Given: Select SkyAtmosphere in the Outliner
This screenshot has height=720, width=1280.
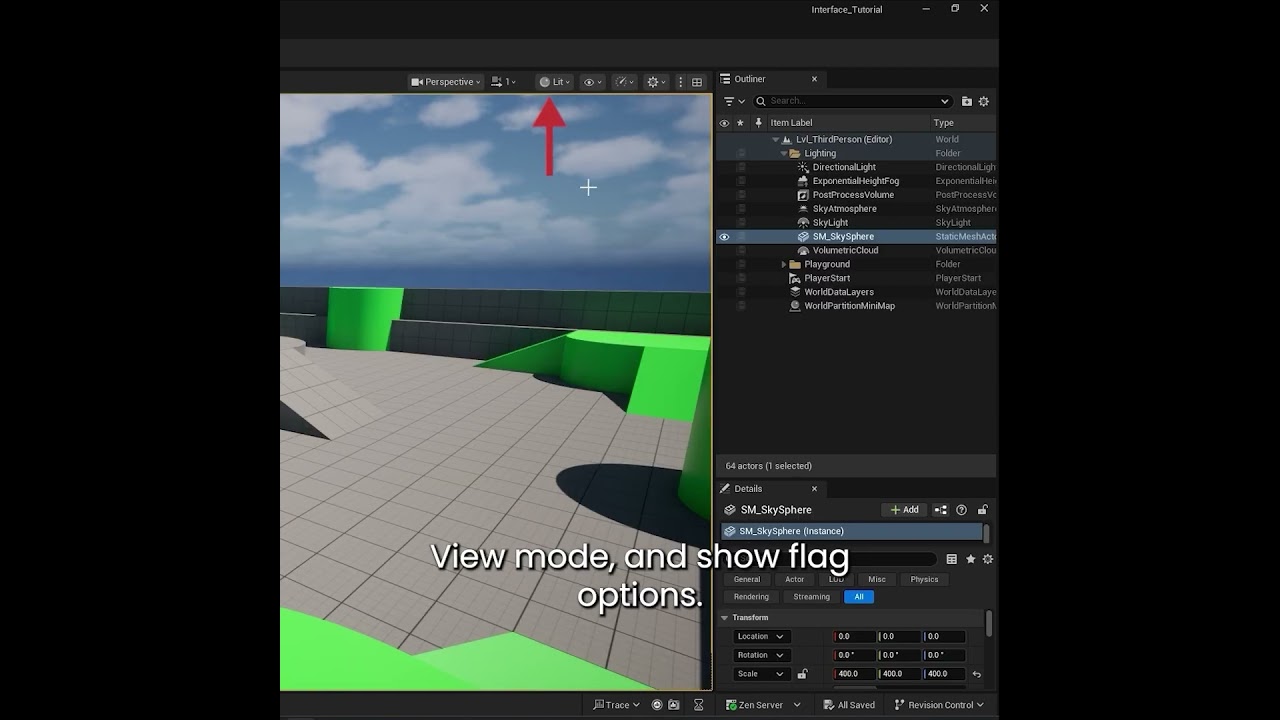Looking at the screenshot, I should [844, 209].
